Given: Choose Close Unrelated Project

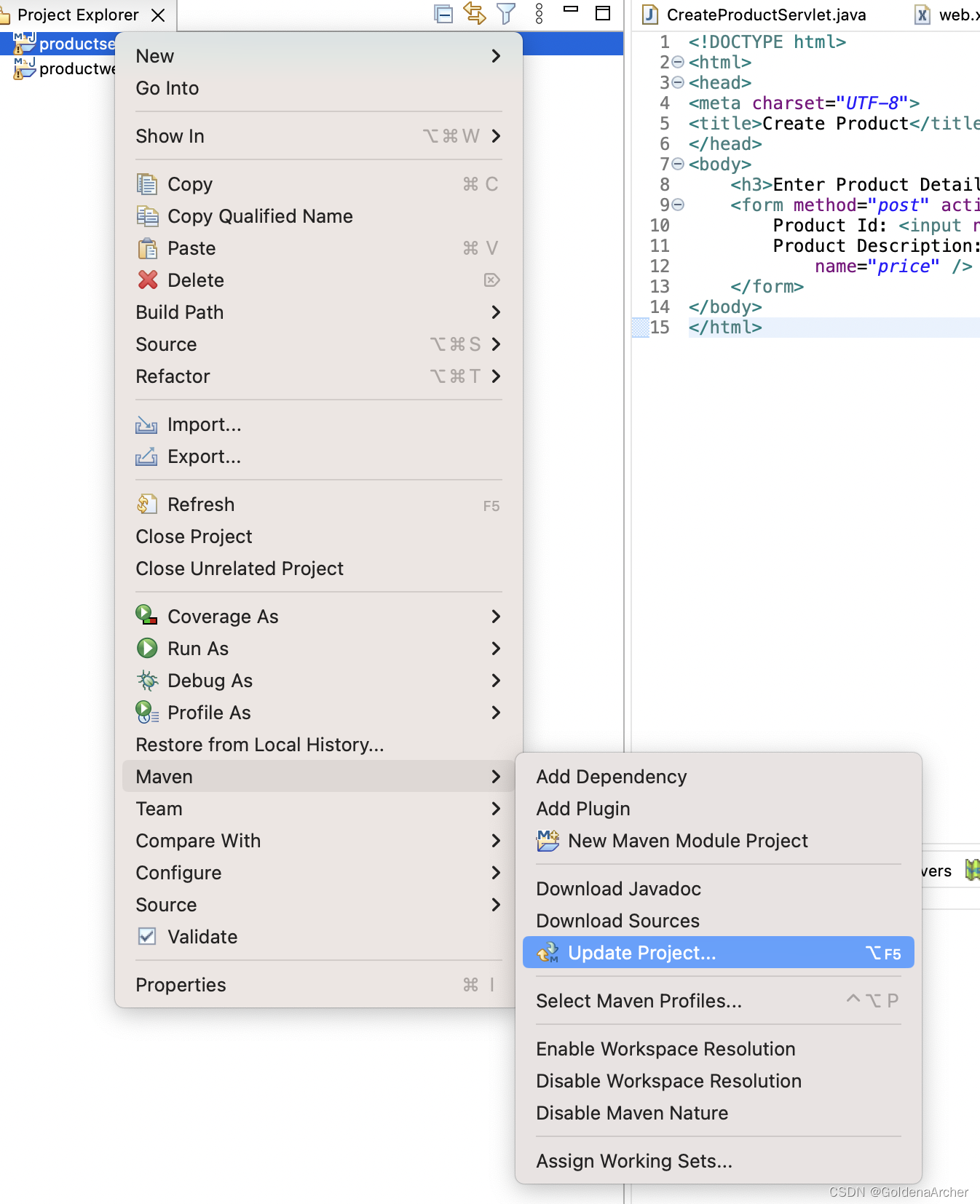Looking at the screenshot, I should click(x=319, y=569).
